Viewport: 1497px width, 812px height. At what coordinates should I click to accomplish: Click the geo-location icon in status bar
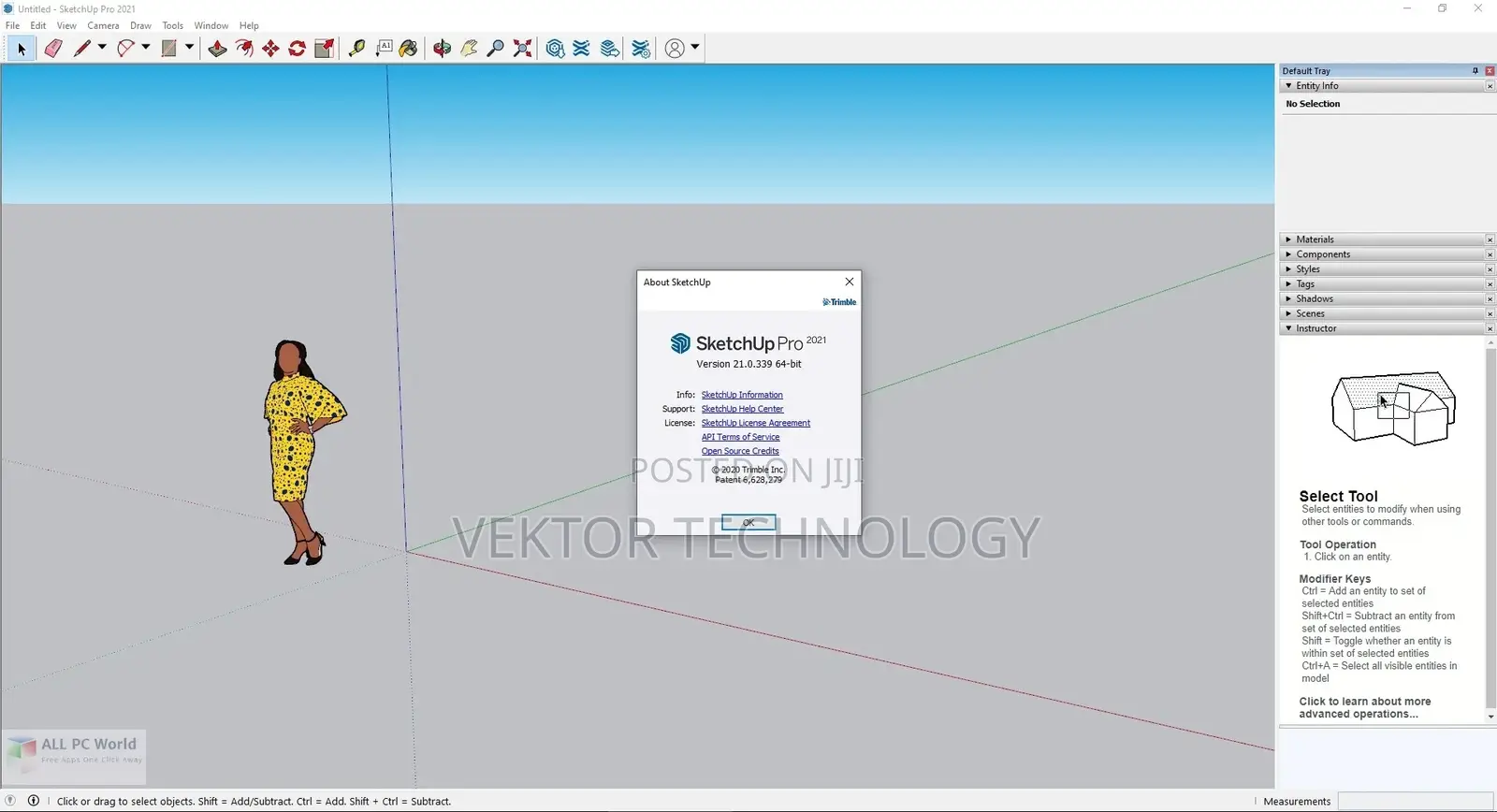coord(11,801)
